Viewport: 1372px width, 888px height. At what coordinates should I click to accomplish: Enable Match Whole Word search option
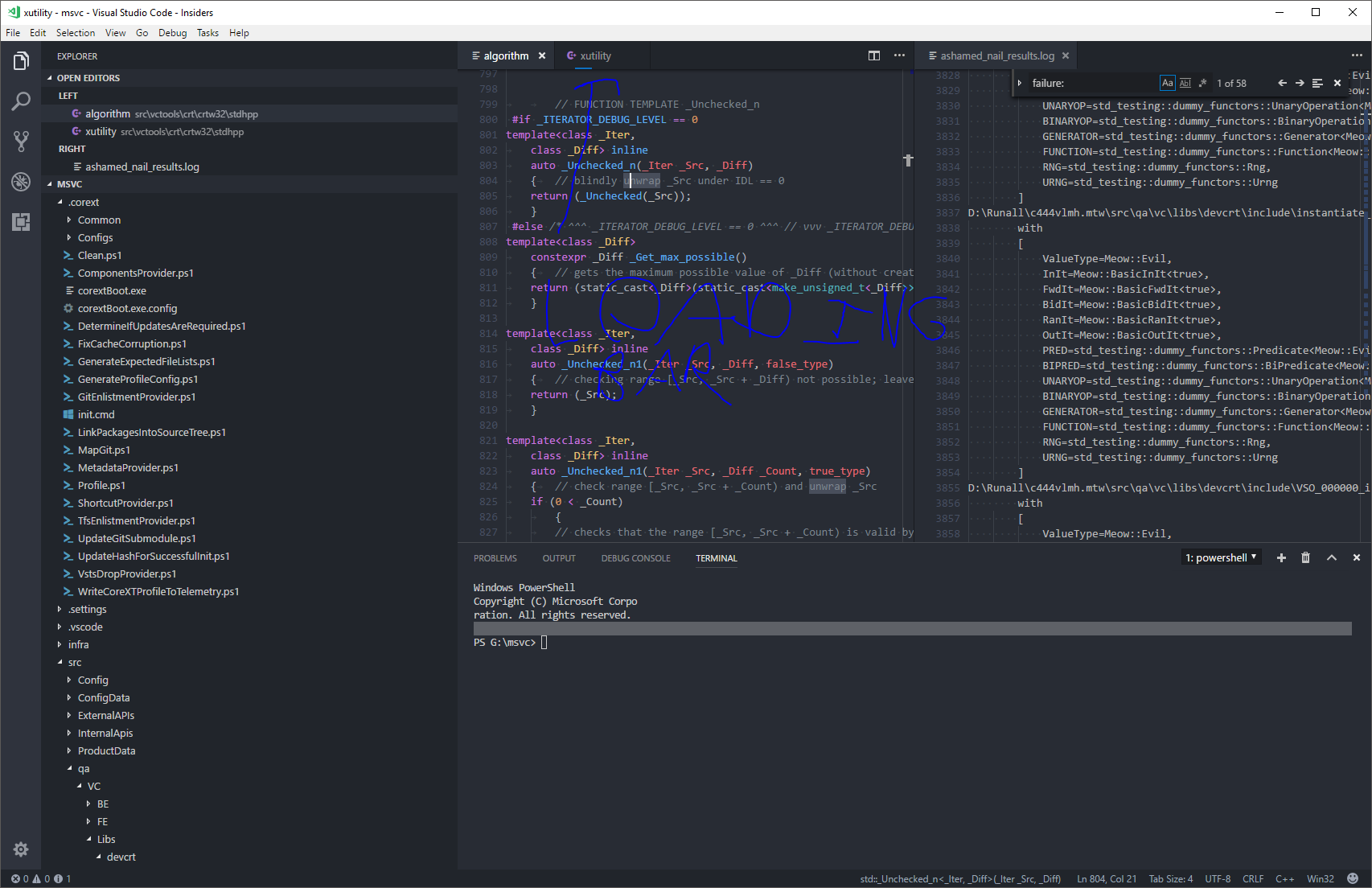click(1185, 82)
